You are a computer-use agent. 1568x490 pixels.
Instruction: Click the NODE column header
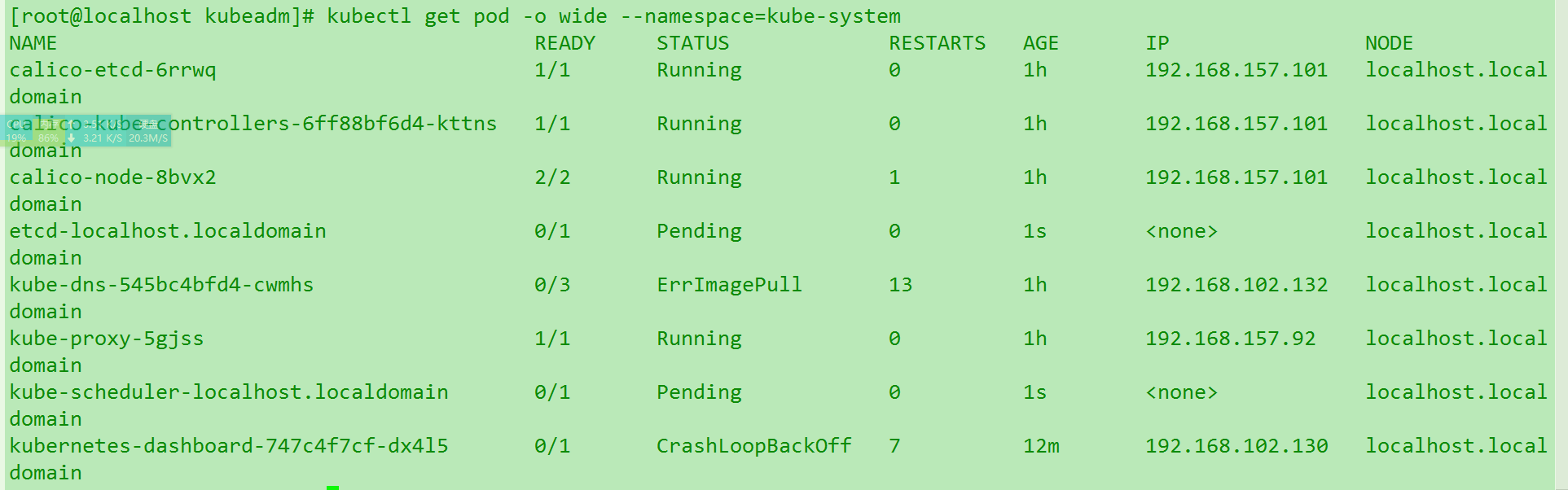(x=1389, y=43)
